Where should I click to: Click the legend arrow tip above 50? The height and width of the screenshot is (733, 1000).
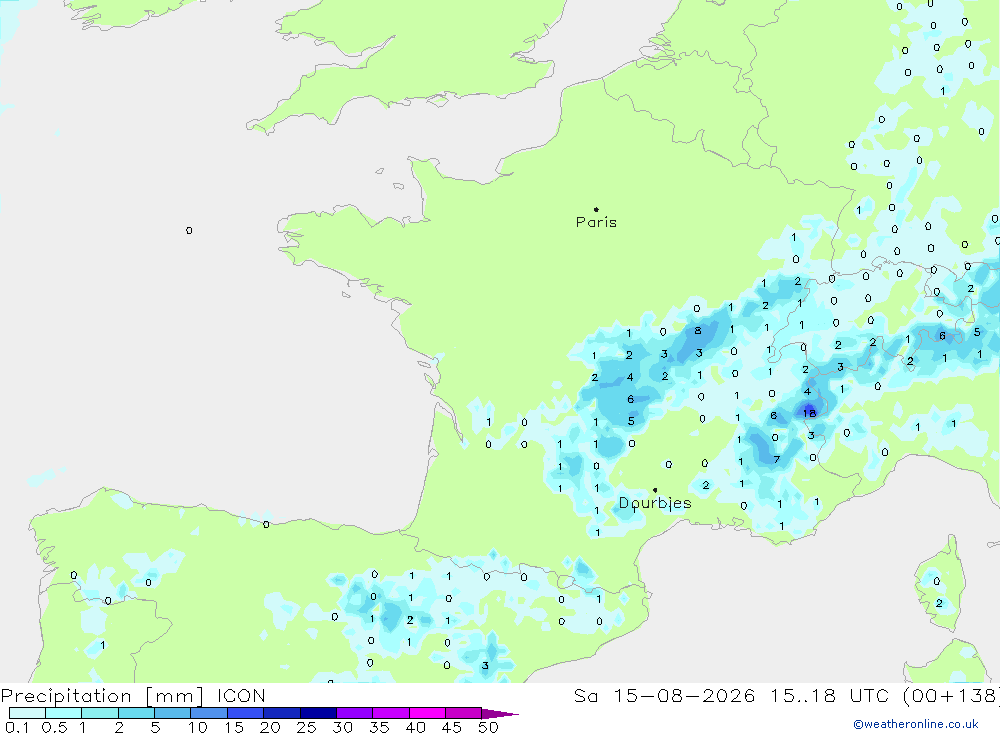(501, 713)
